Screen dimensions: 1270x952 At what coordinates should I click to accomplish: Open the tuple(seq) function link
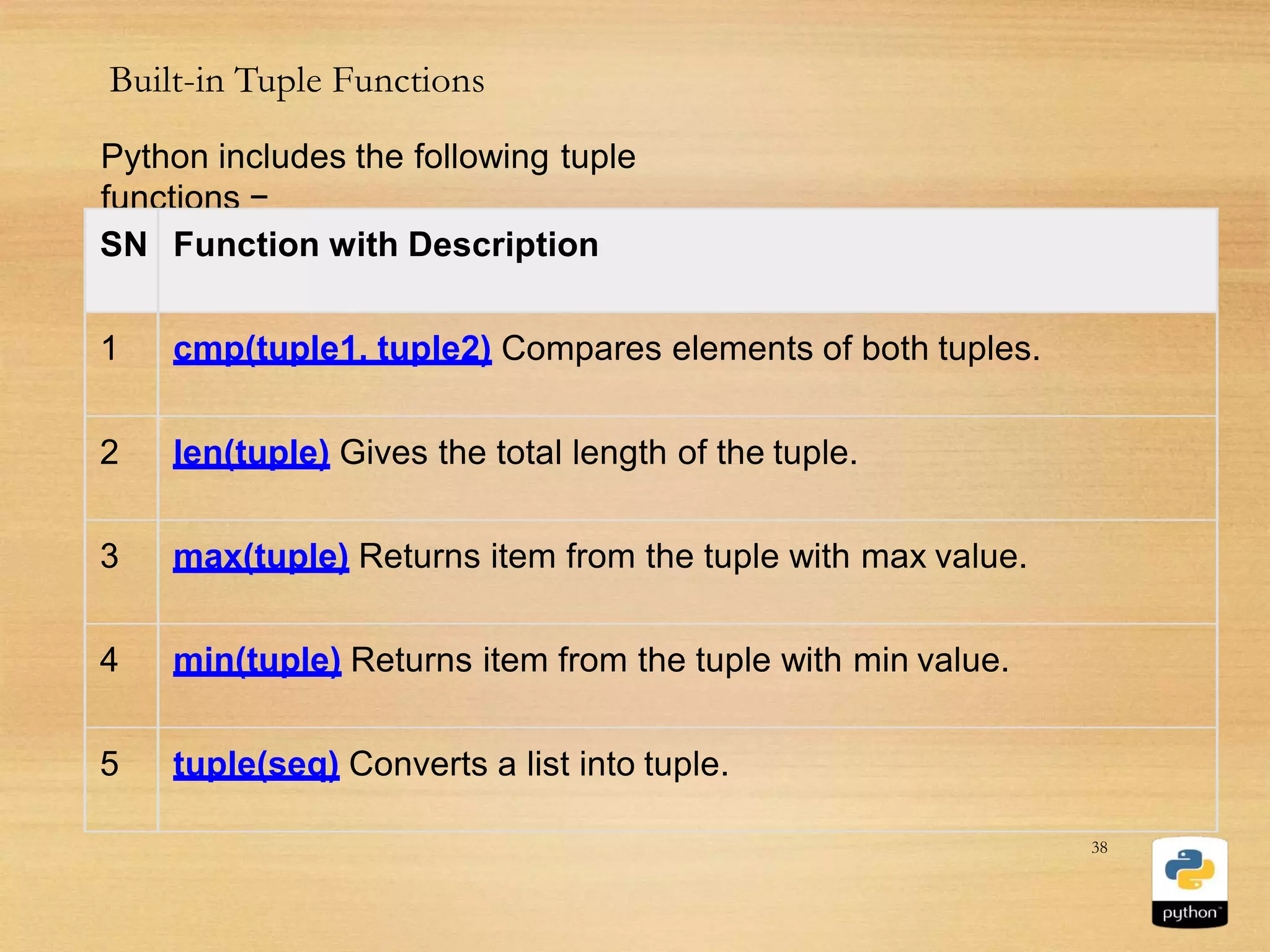tap(256, 764)
